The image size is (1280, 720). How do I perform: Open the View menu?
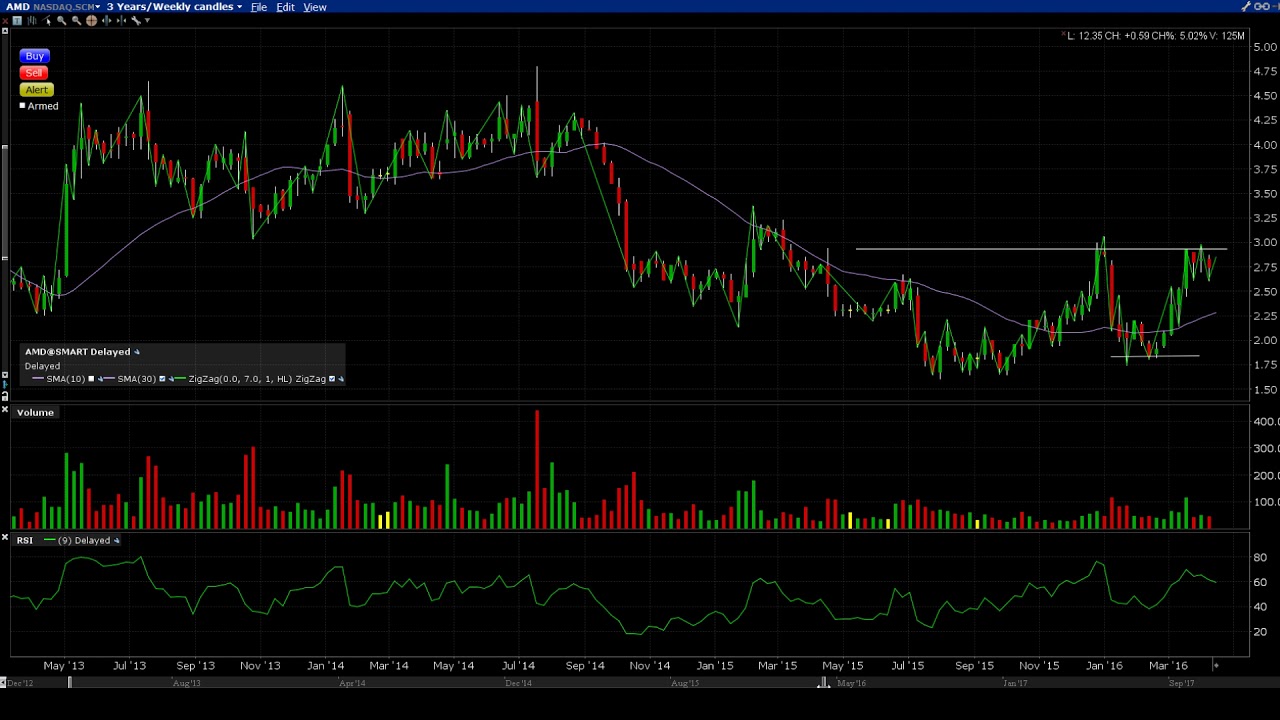(x=315, y=7)
